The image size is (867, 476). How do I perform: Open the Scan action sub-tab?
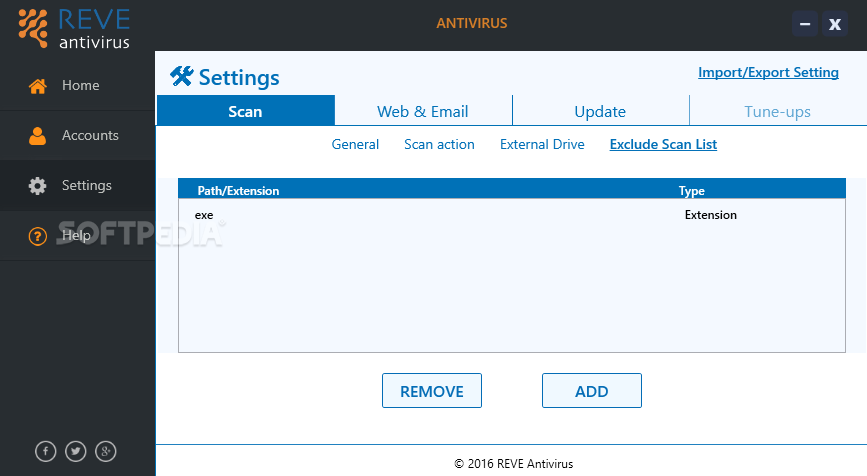[439, 144]
